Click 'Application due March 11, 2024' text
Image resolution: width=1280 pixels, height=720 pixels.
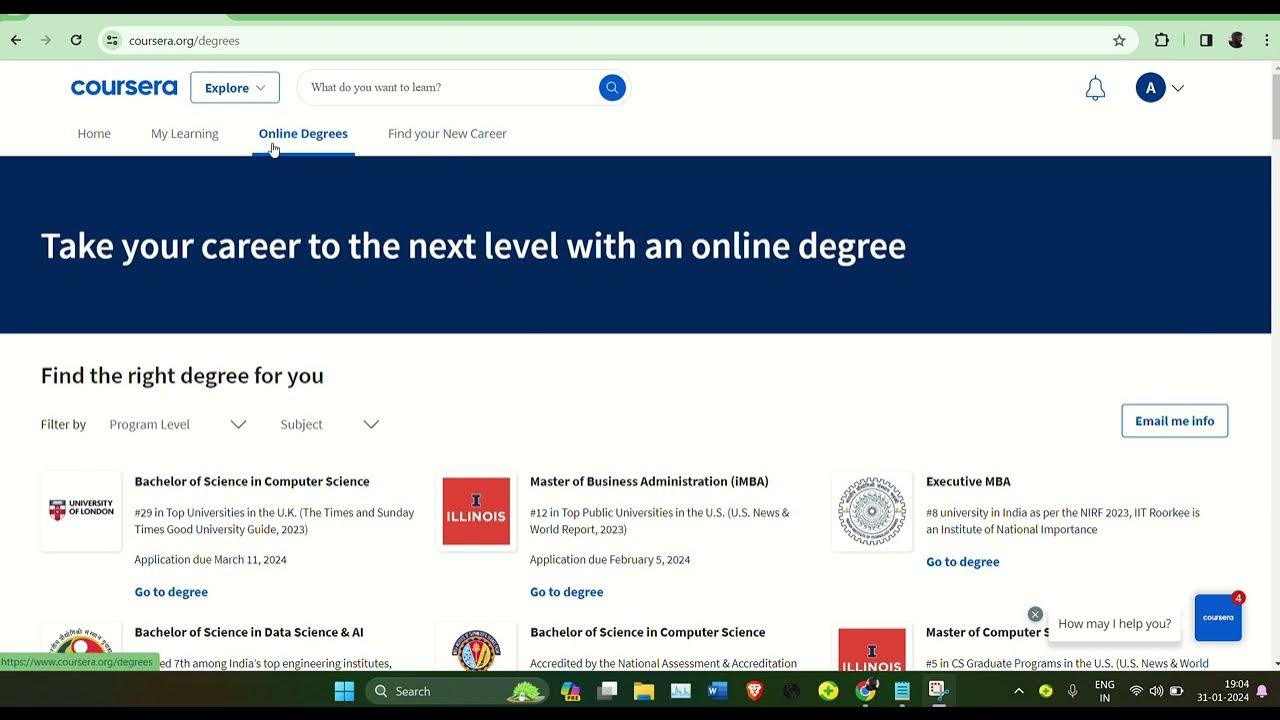pyautogui.click(x=210, y=560)
